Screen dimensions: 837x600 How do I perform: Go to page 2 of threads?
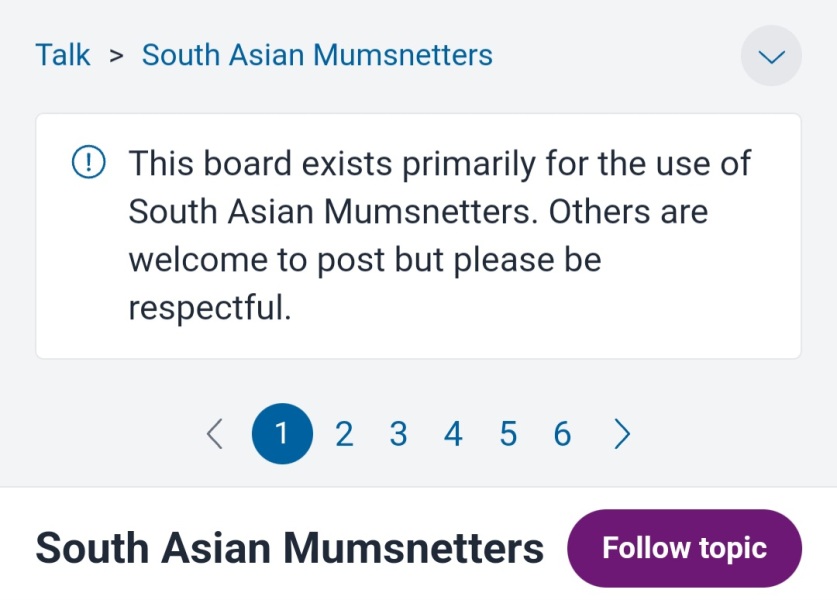[344, 434]
